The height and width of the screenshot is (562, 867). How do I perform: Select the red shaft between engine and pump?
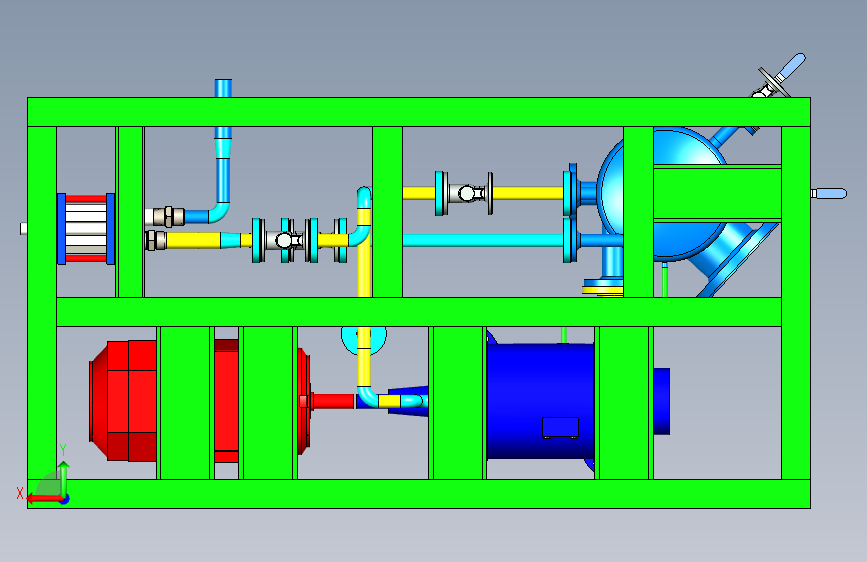click(333, 401)
